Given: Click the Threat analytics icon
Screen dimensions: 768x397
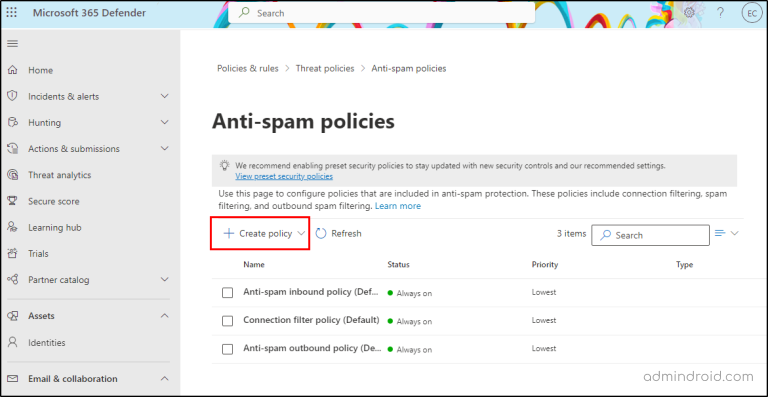Looking at the screenshot, I should (x=13, y=175).
